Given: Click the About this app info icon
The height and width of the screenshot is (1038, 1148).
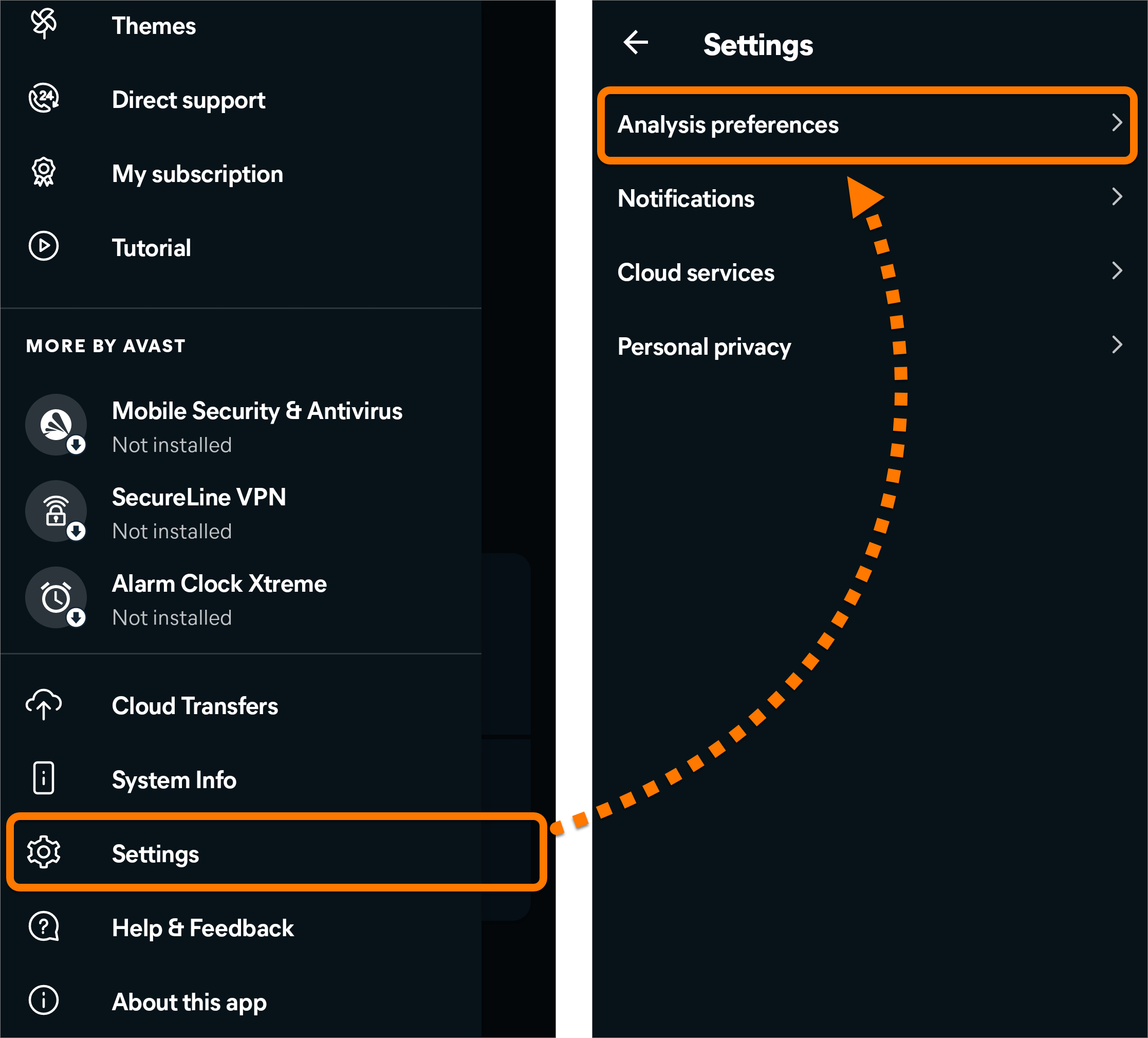Looking at the screenshot, I should pos(44,1000).
